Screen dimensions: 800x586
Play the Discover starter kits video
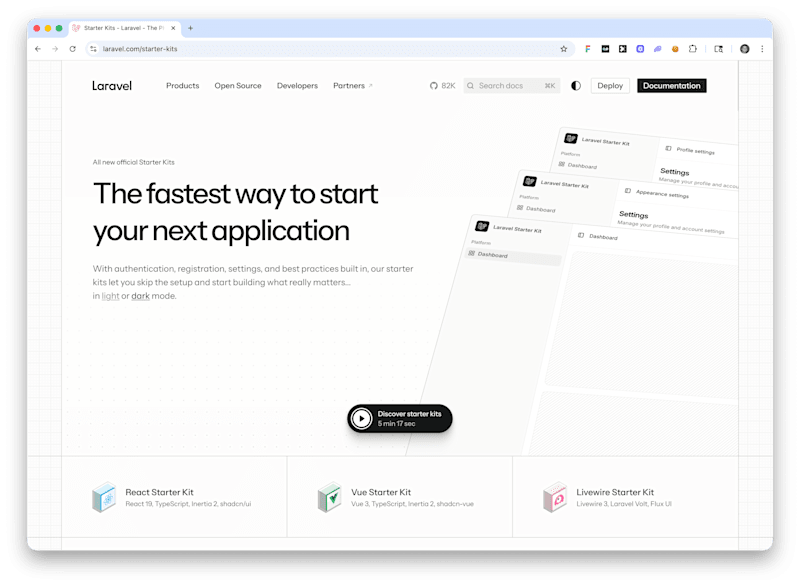[x=399, y=419]
